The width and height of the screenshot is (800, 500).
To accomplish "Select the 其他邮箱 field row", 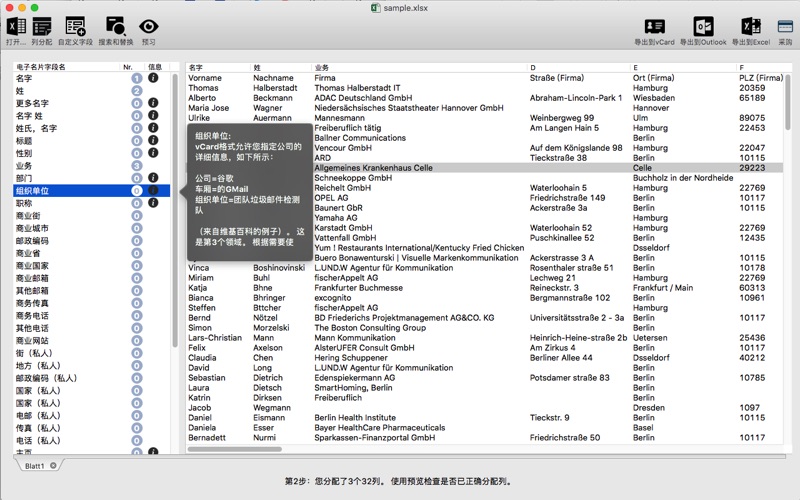I will [x=92, y=291].
